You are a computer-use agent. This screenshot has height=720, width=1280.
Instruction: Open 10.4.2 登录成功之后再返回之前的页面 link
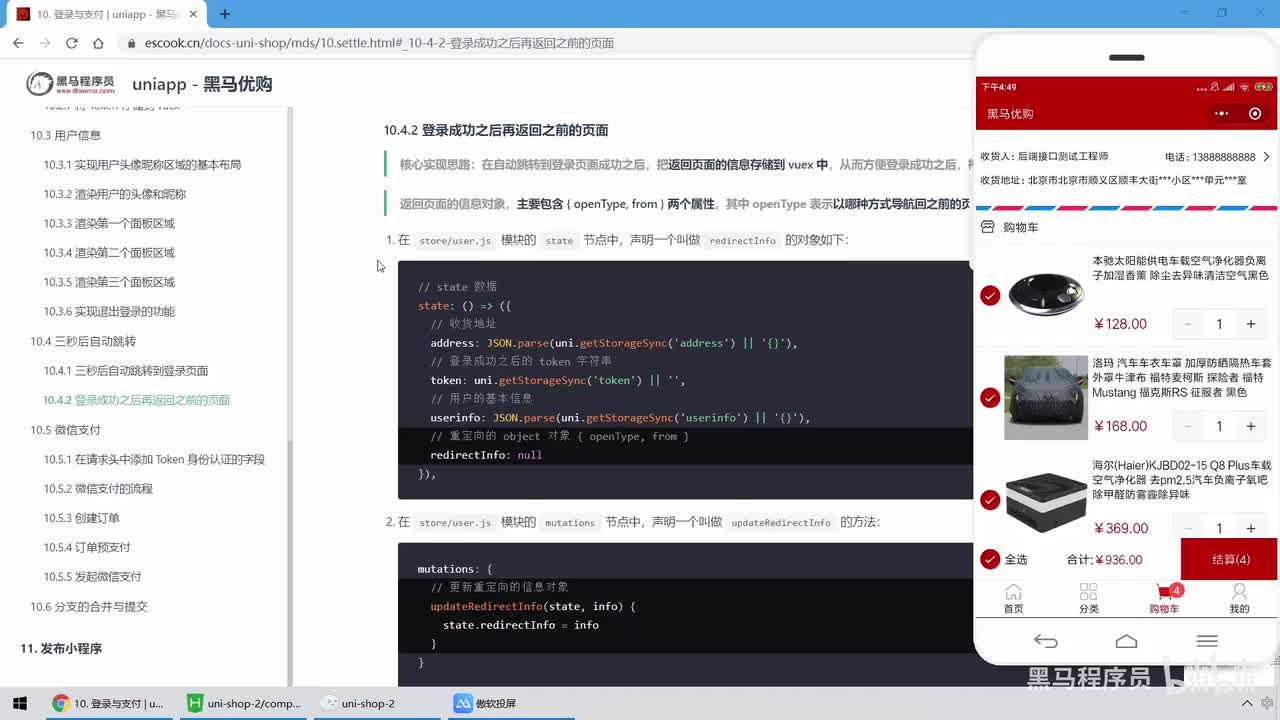point(137,400)
